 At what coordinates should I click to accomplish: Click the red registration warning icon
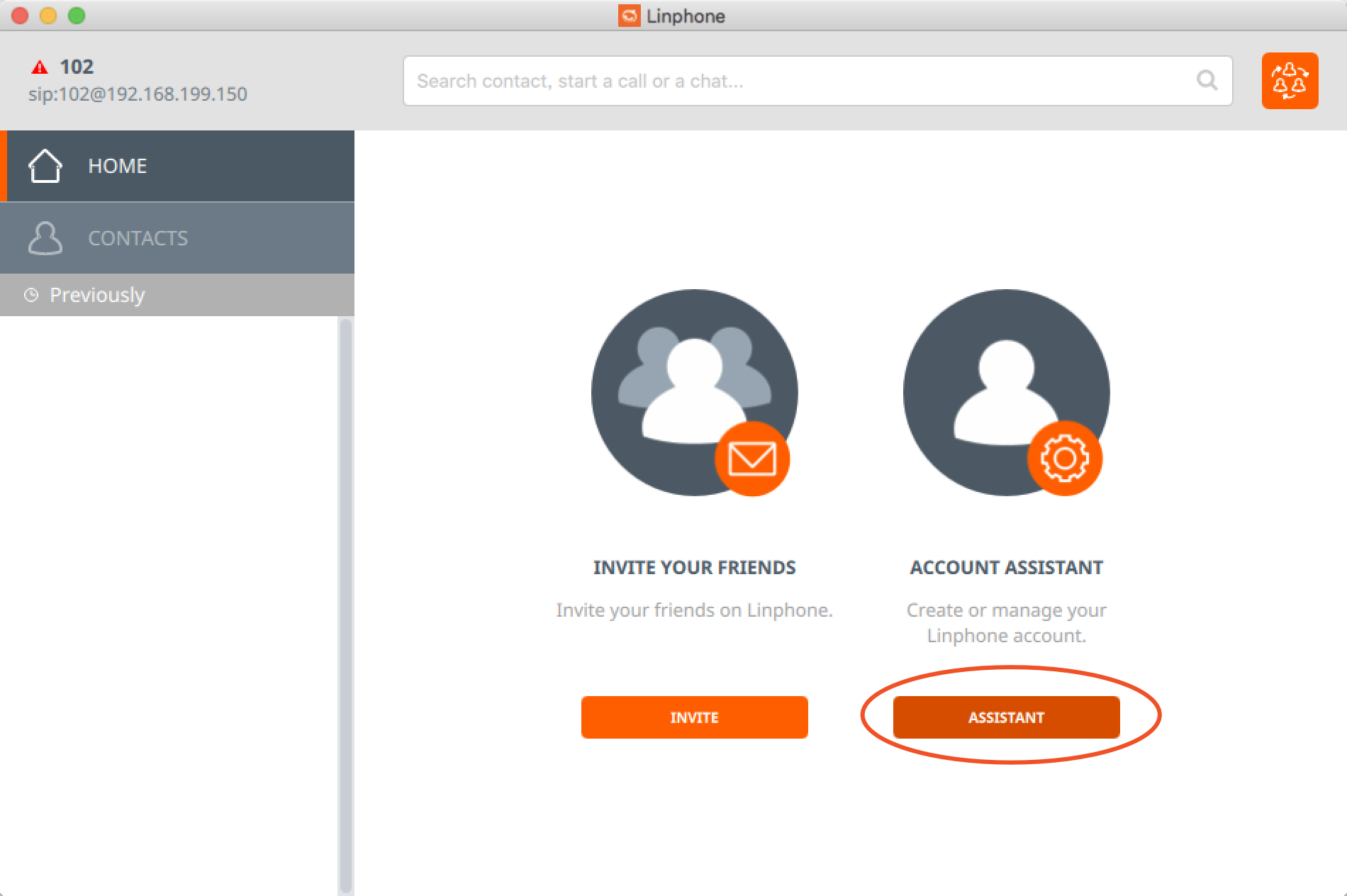[39, 67]
